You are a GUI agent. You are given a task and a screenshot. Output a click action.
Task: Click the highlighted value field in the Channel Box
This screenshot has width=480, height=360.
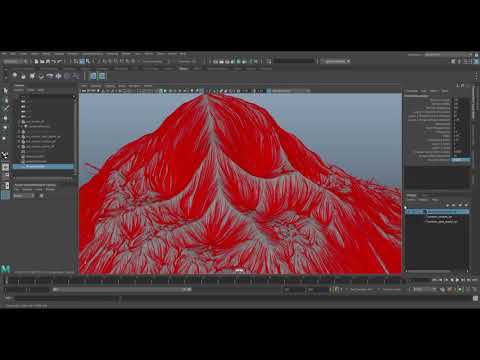461,160
